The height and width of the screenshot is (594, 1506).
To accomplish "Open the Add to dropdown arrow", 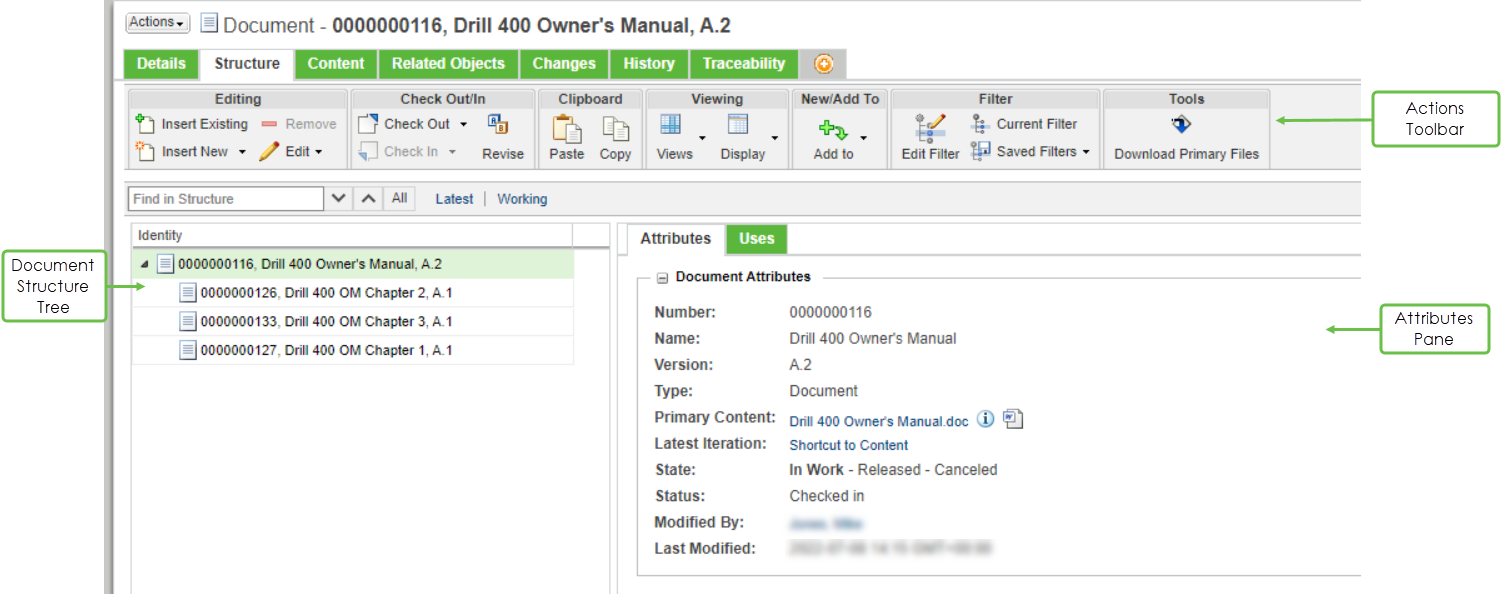I will pos(864,138).
